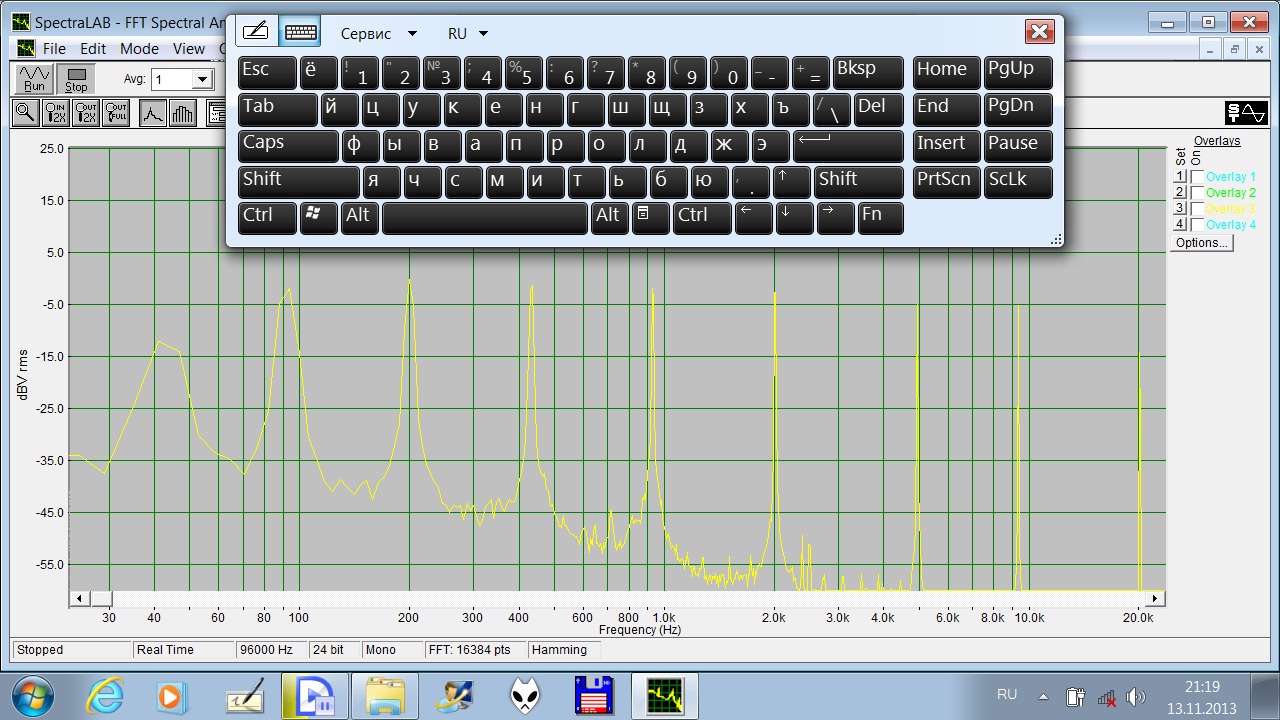
Task: Toggle Insert key on on-screen keyboard
Action: (x=946, y=145)
